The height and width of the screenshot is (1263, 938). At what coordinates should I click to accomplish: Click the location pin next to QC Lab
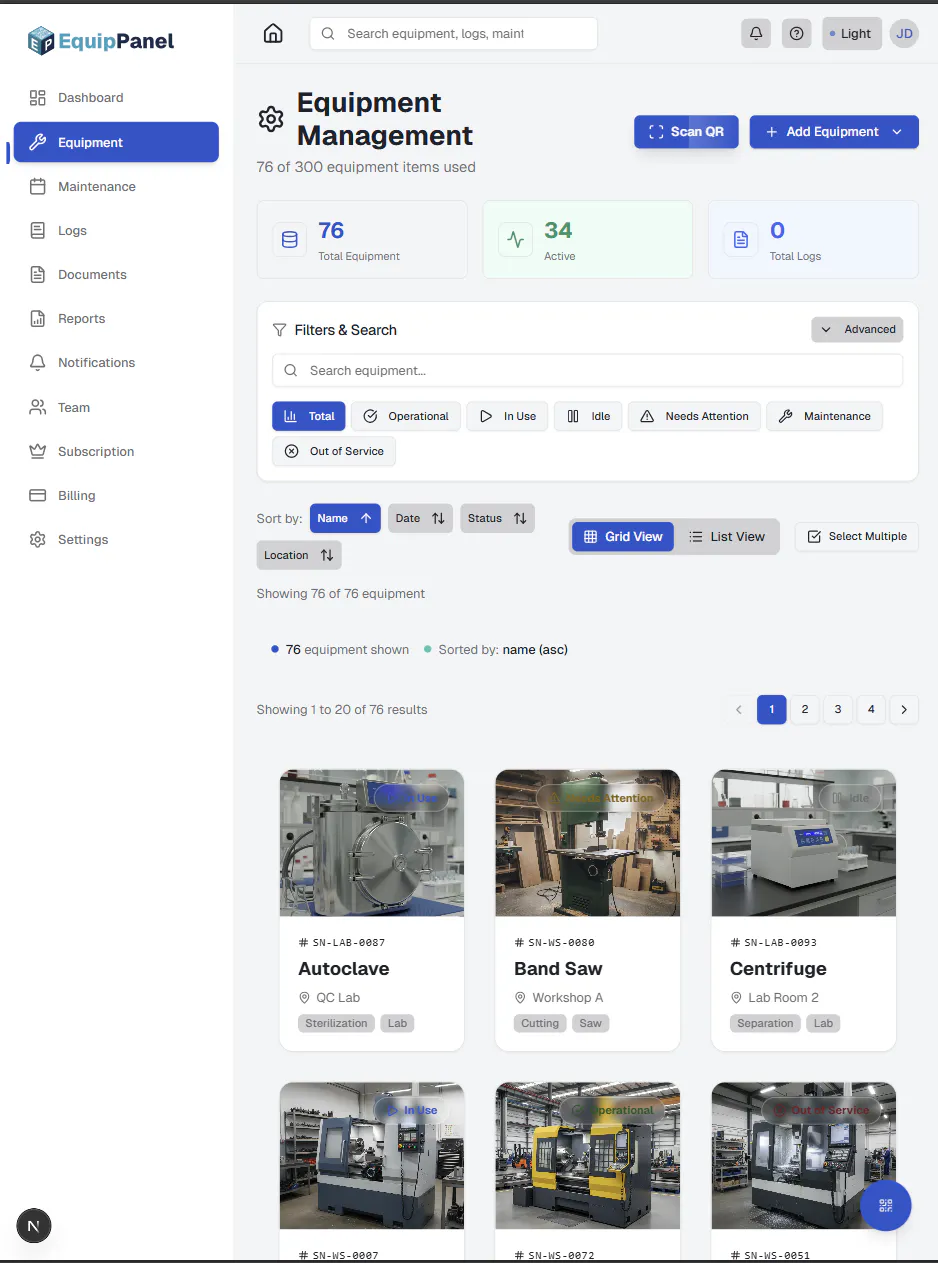(x=305, y=998)
